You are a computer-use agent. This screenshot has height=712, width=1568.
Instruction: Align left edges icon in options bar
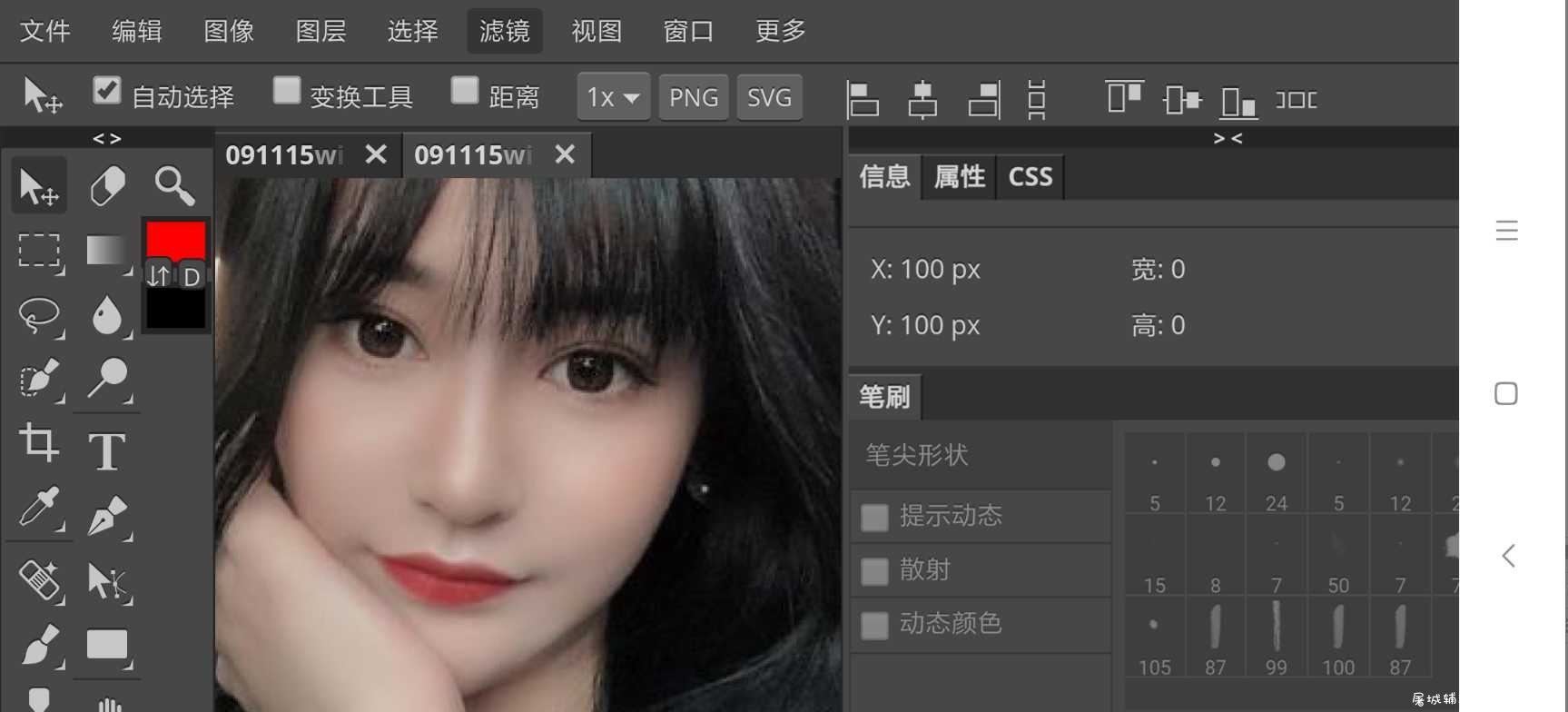coord(863,99)
